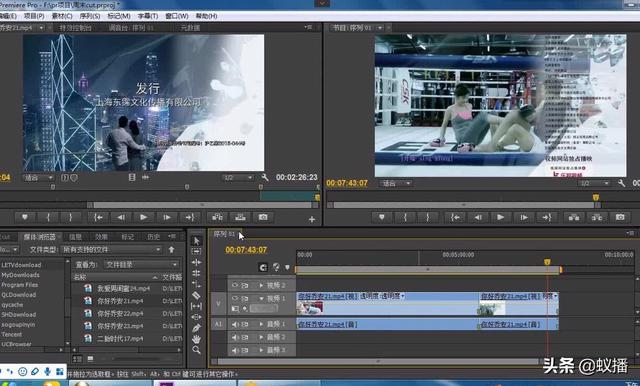Toggle visibility eye of 视频 2 track

[x=235, y=285]
